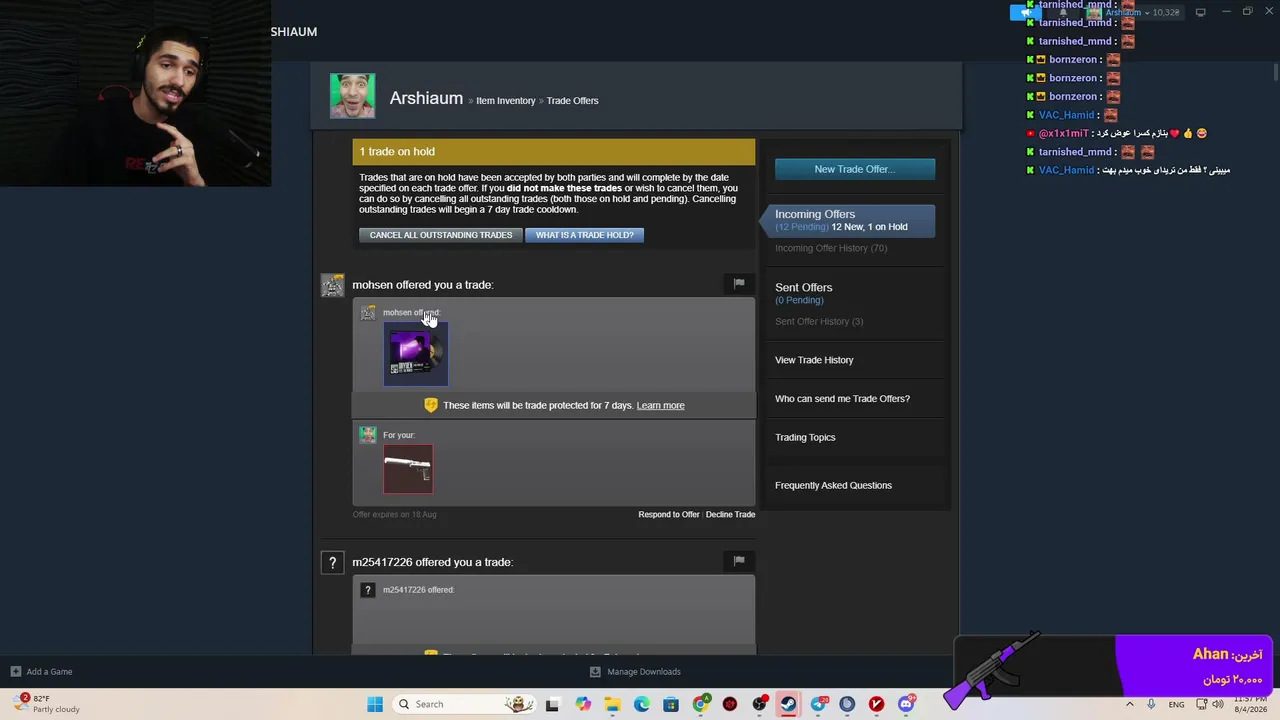The image size is (1280, 720).
Task: Open Steam announcements megaphone icon
Action: coord(1024,12)
